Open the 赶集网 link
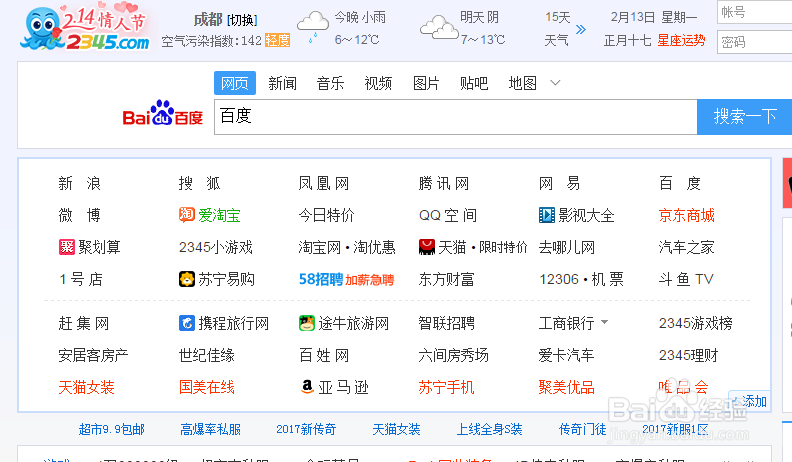This screenshot has height=462, width=792. tap(84, 323)
